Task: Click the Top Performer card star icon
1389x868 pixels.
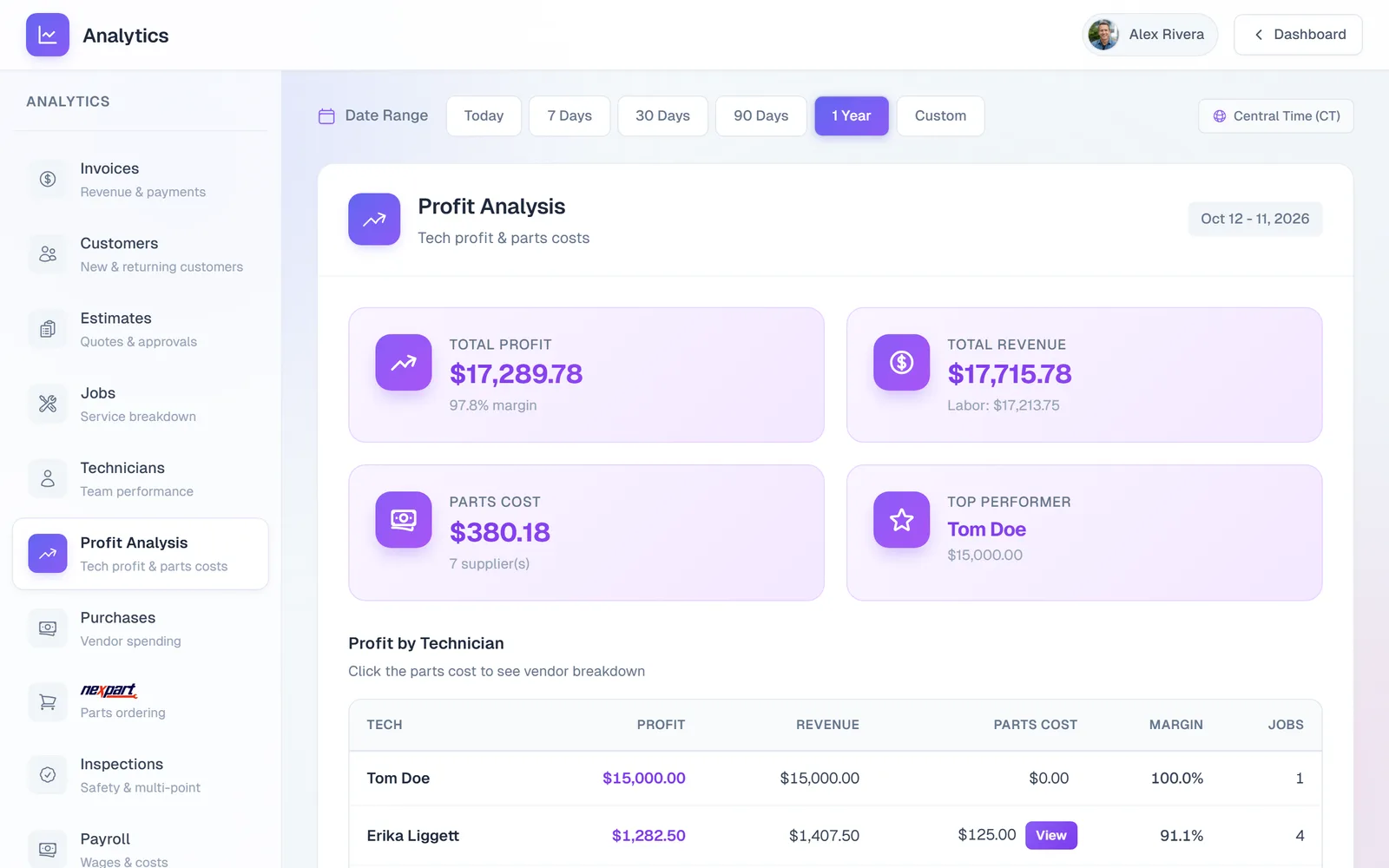Action: pyautogui.click(x=902, y=520)
